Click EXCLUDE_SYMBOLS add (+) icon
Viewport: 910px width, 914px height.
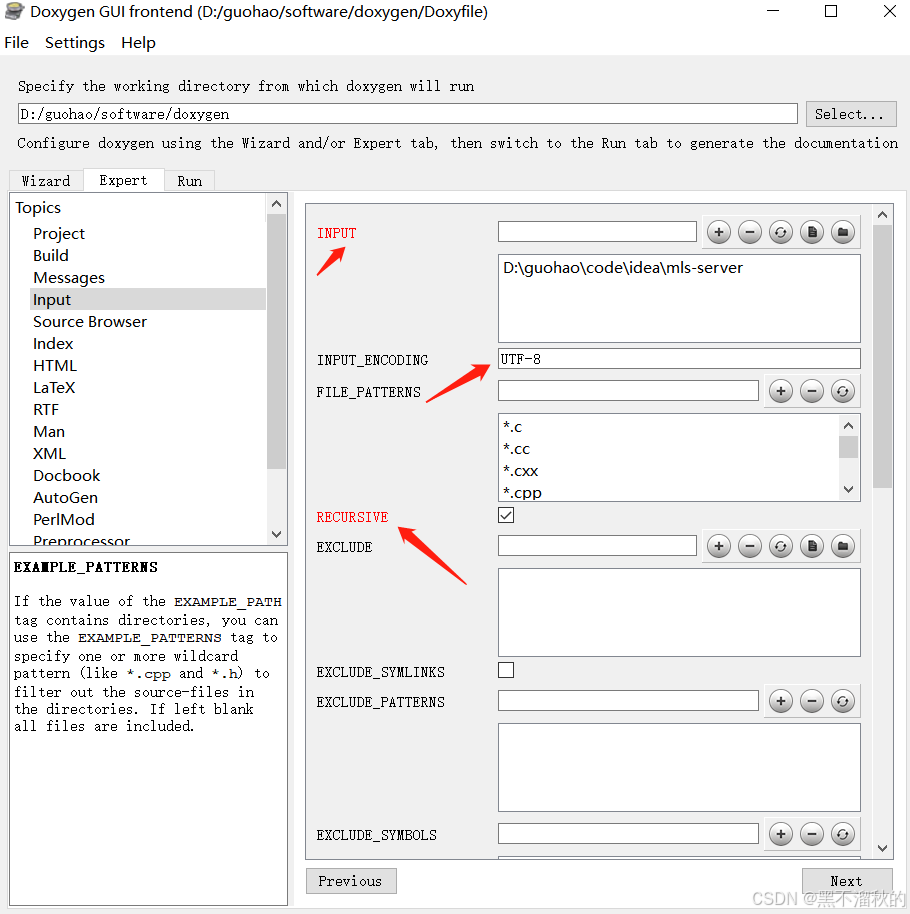781,834
